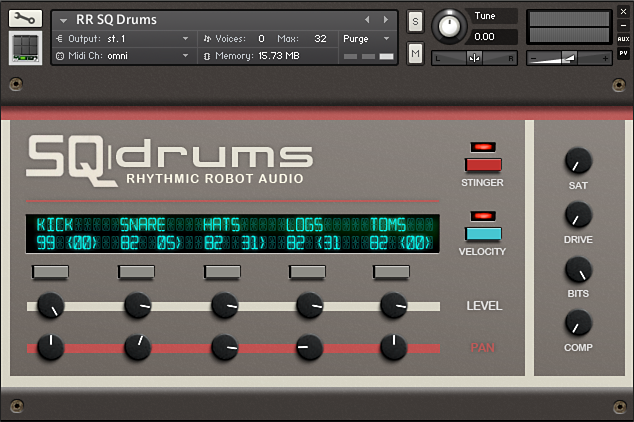Click the SNARE label in LCD display

pos(143,225)
